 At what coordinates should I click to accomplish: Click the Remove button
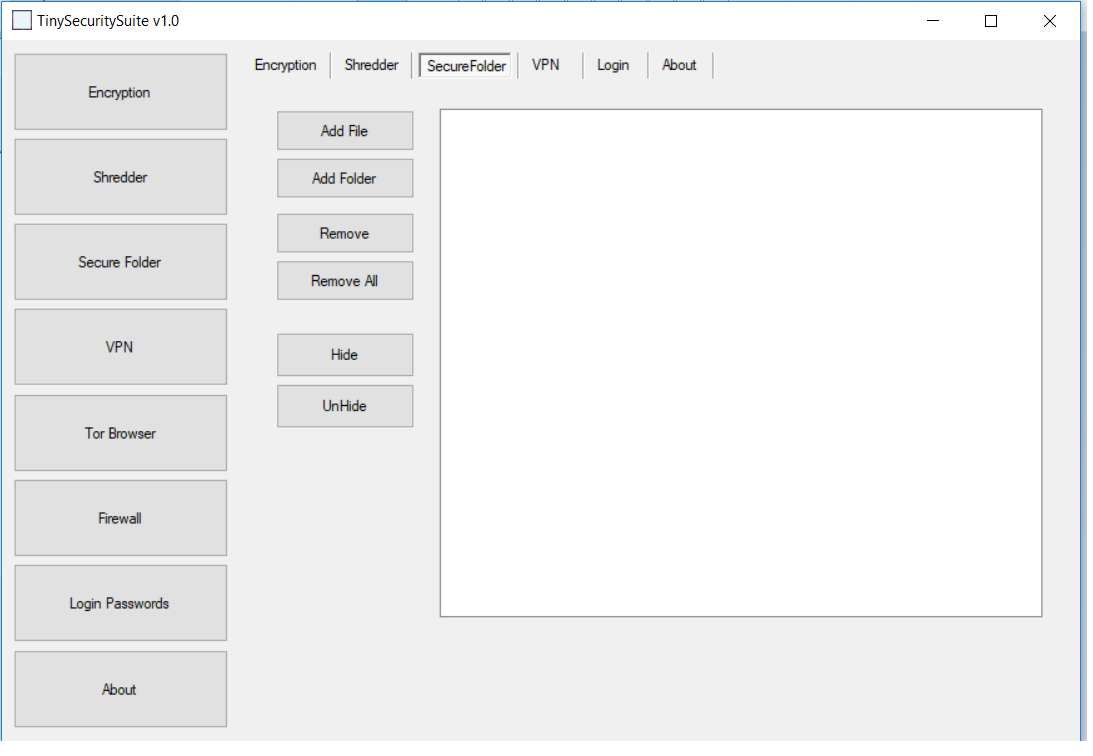pos(345,233)
